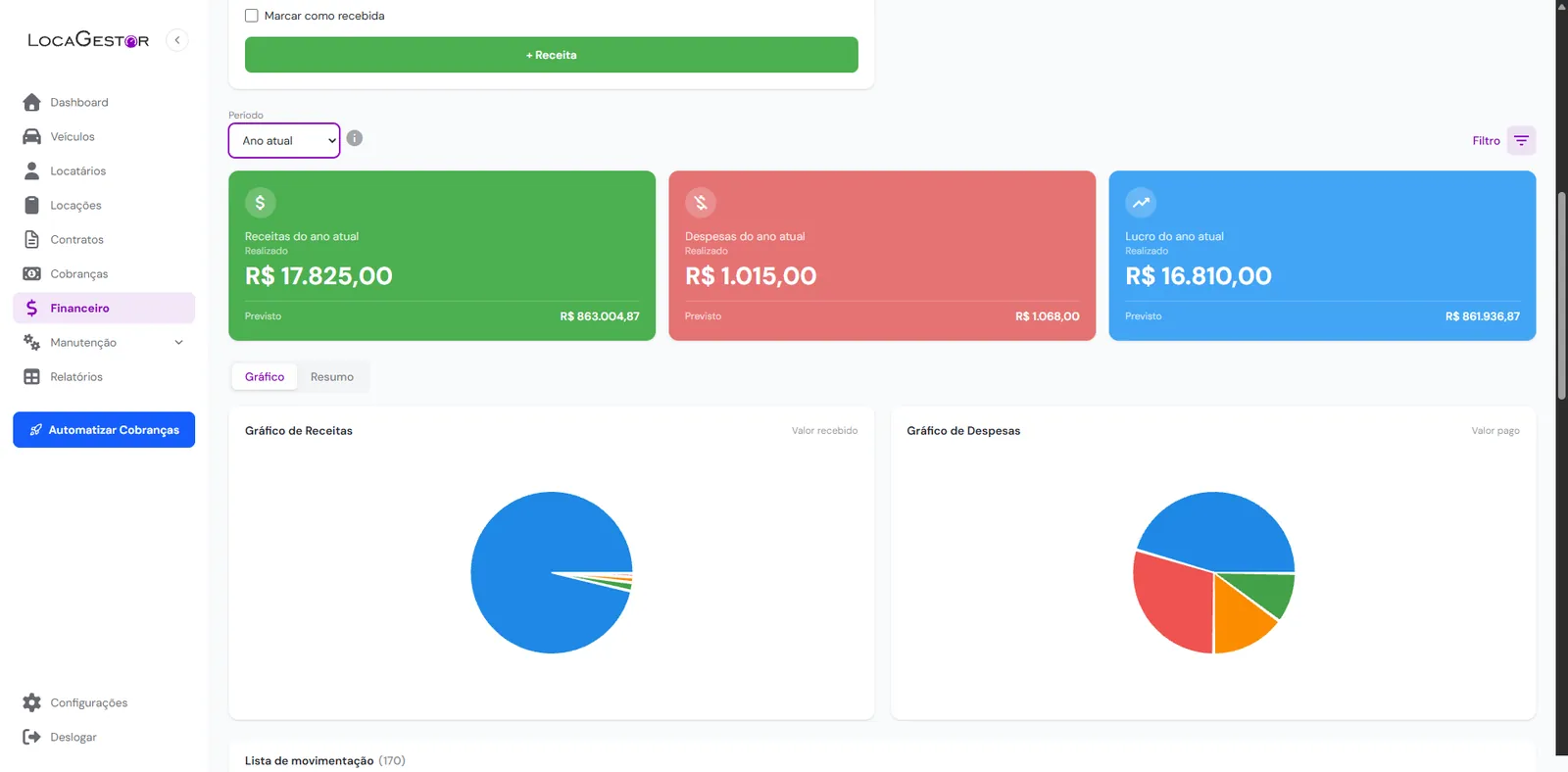The width and height of the screenshot is (1568, 772).
Task: Click the Valor recebido label
Action: (824, 431)
